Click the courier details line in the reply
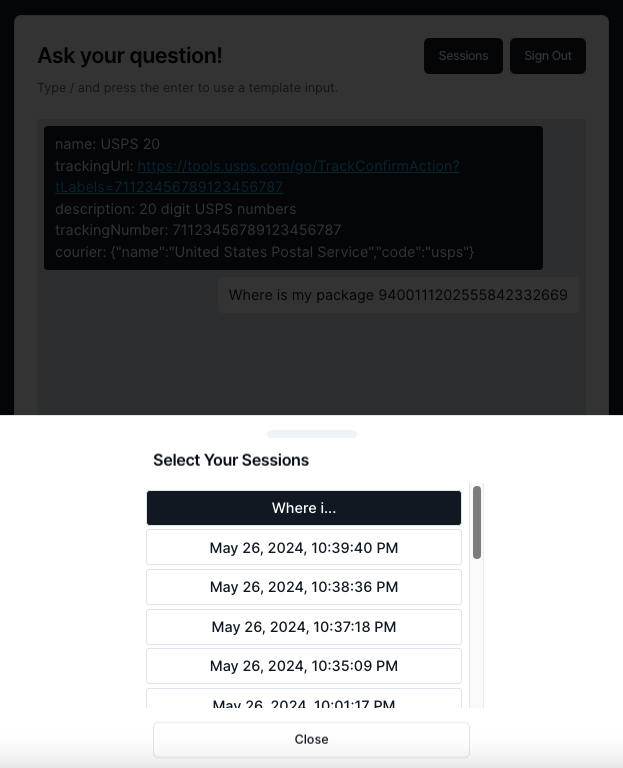The image size is (623, 768). [x=264, y=252]
